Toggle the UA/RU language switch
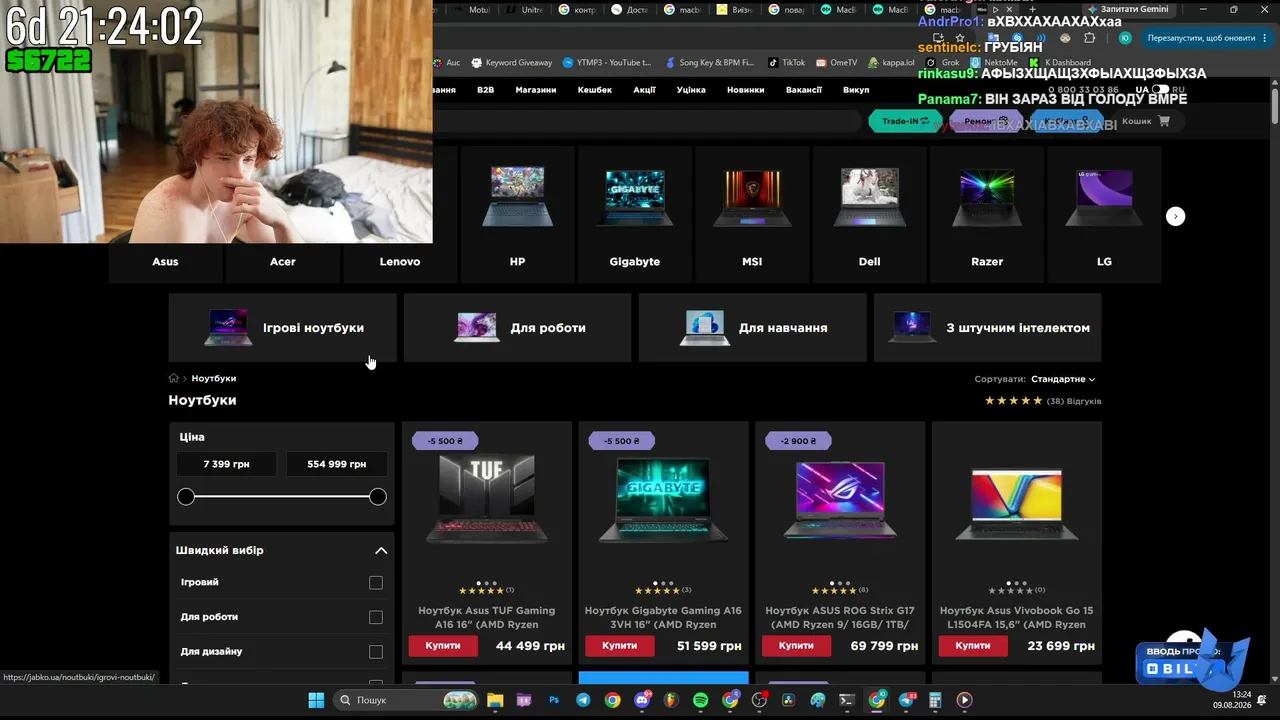The image size is (1280, 720). click(1160, 90)
